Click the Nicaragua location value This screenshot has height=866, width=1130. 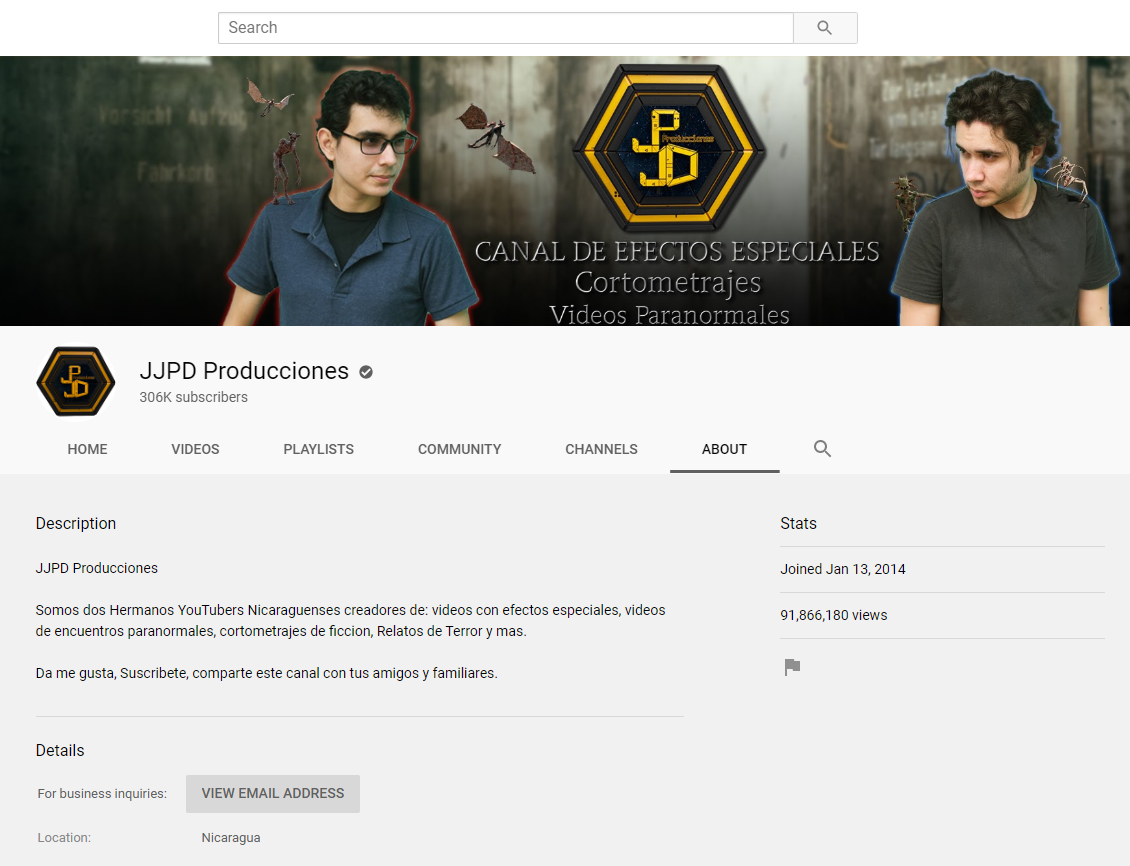coord(231,838)
